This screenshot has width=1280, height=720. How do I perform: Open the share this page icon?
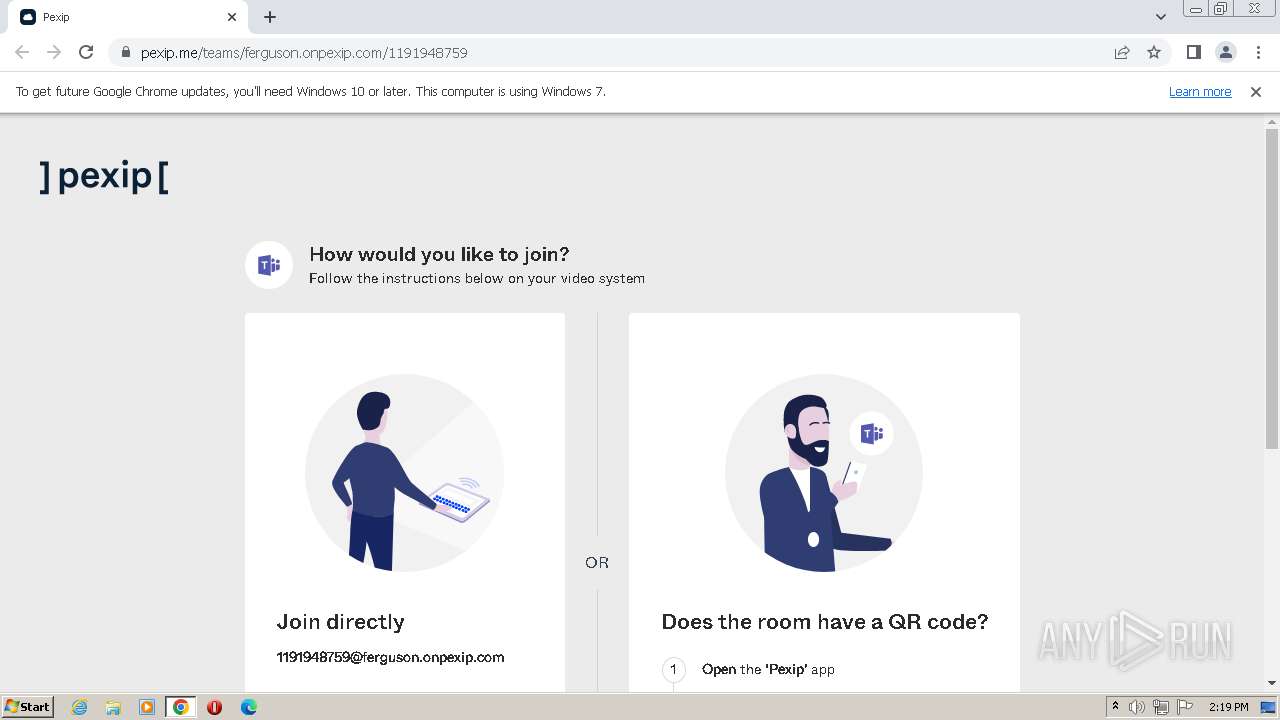[1122, 52]
